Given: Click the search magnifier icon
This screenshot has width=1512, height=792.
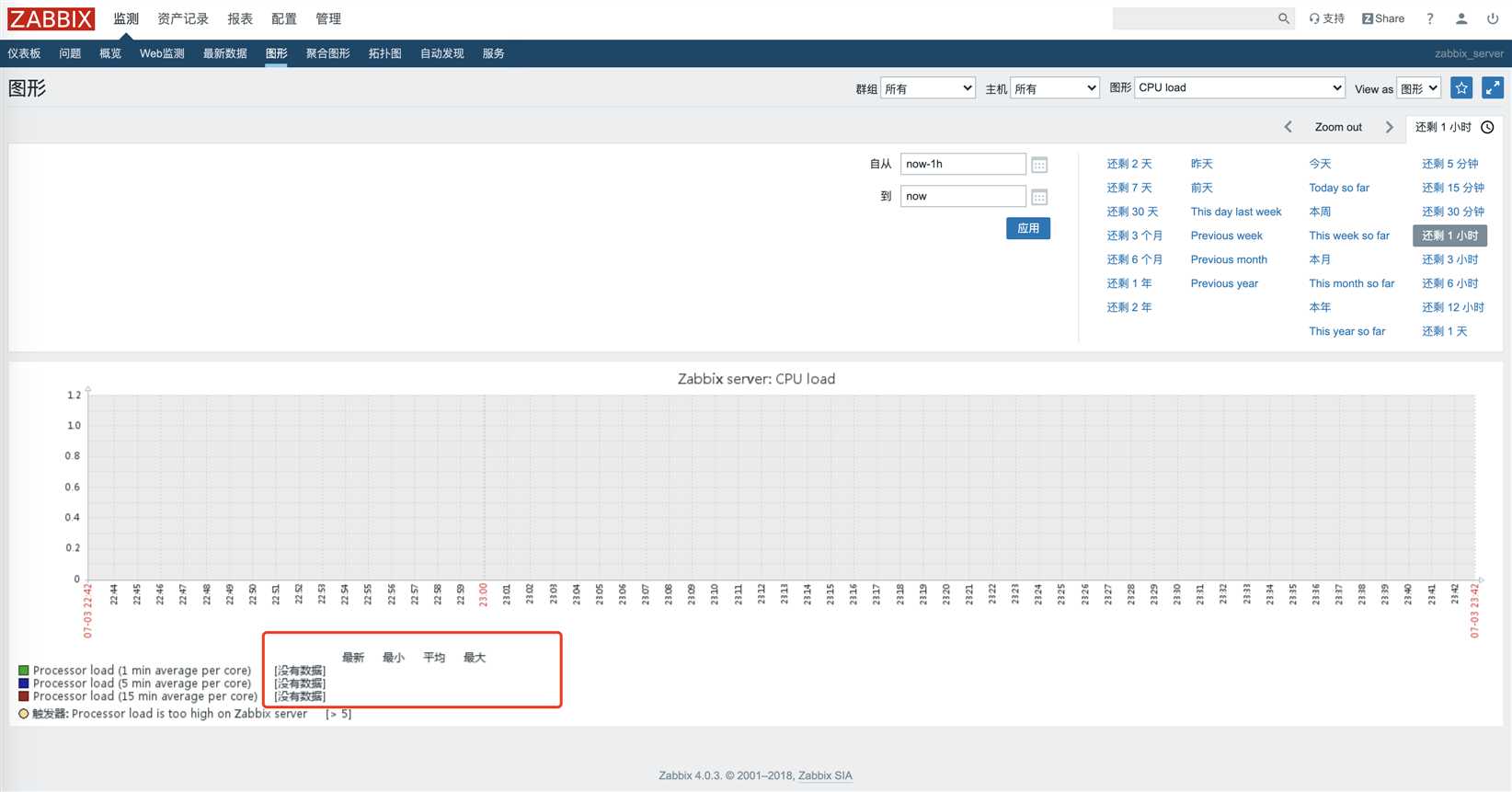Looking at the screenshot, I should pos(1283,18).
